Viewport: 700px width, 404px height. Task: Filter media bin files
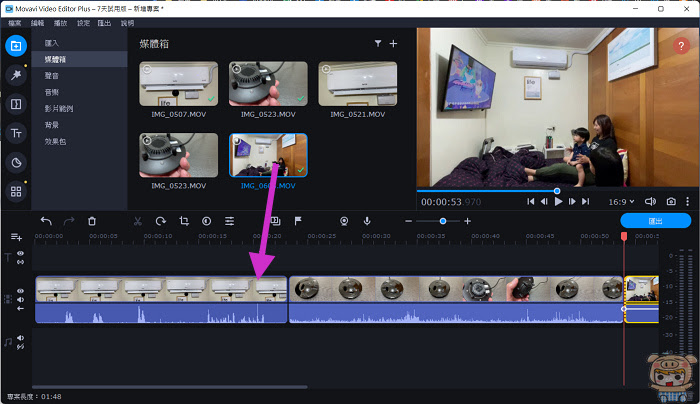coord(378,43)
